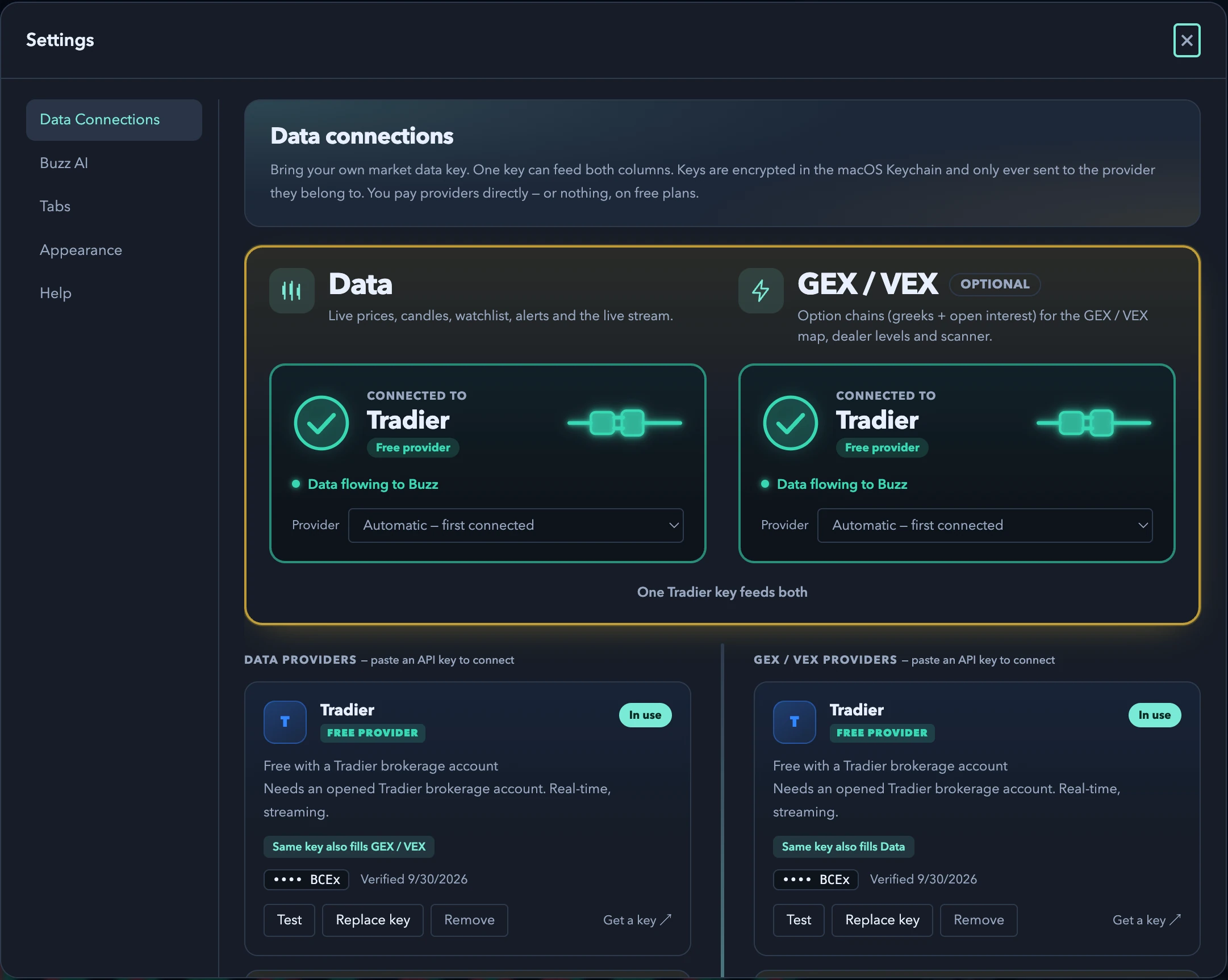Click the masked BCEx key field under Data Providers
Viewport: 1228px width, 980px height.
click(306, 880)
